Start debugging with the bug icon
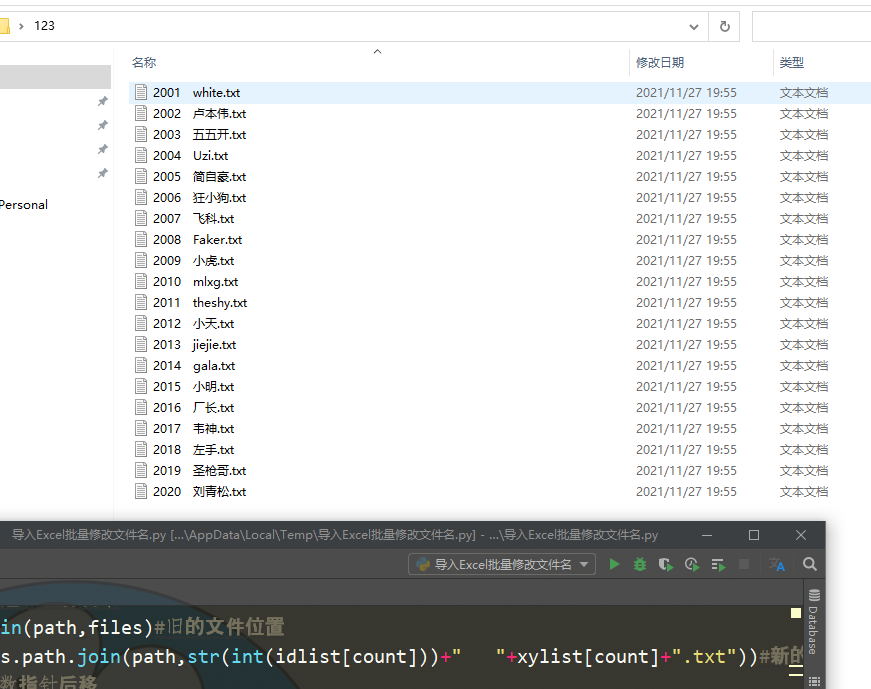Image resolution: width=871 pixels, height=689 pixels. (x=640, y=565)
